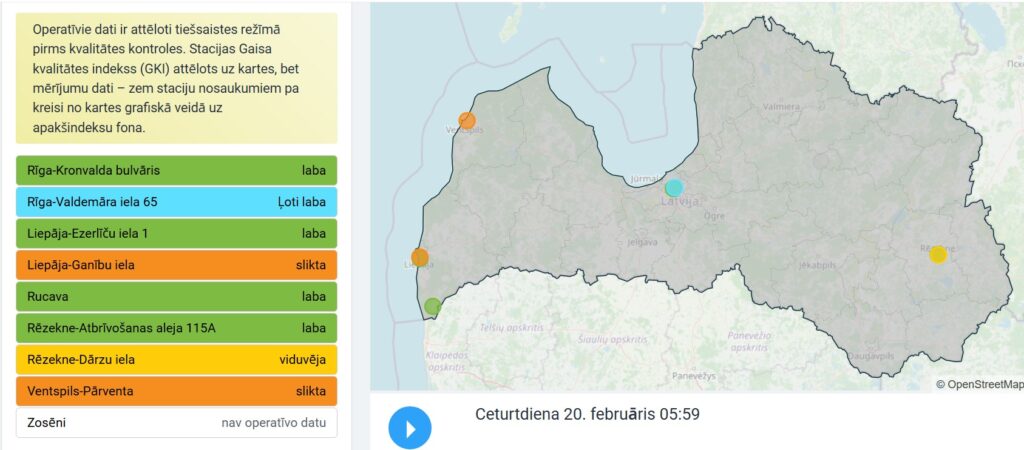
Task: Click the Zosēni station without data
Action: pos(177,423)
